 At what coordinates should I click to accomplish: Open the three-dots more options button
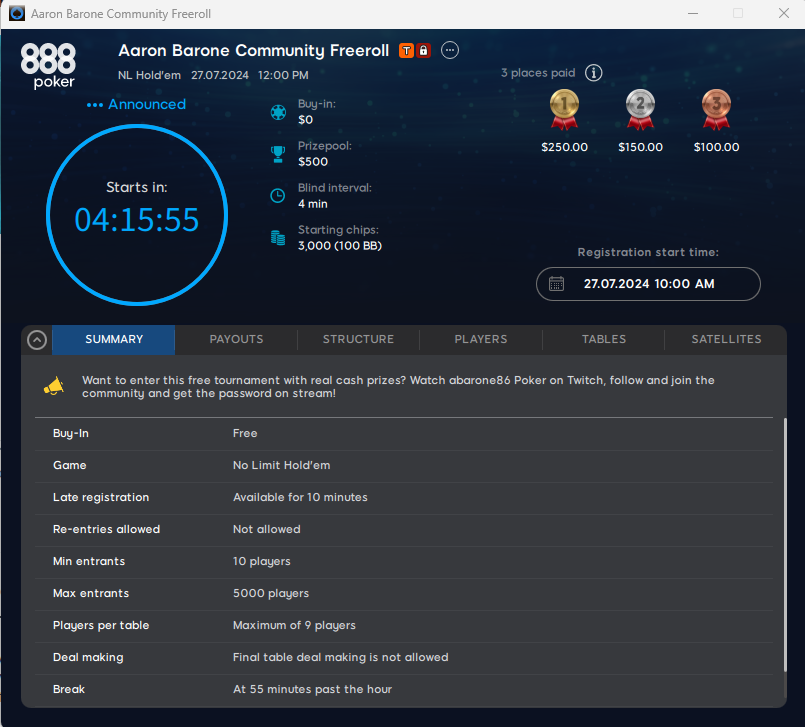tap(450, 50)
